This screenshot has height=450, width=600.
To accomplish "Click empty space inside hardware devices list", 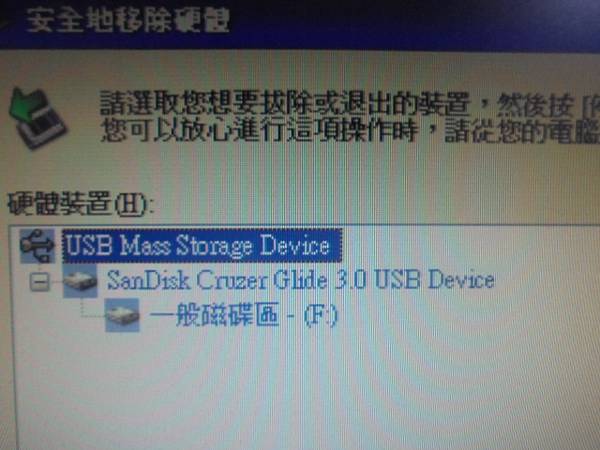I will pyautogui.click(x=306, y=383).
